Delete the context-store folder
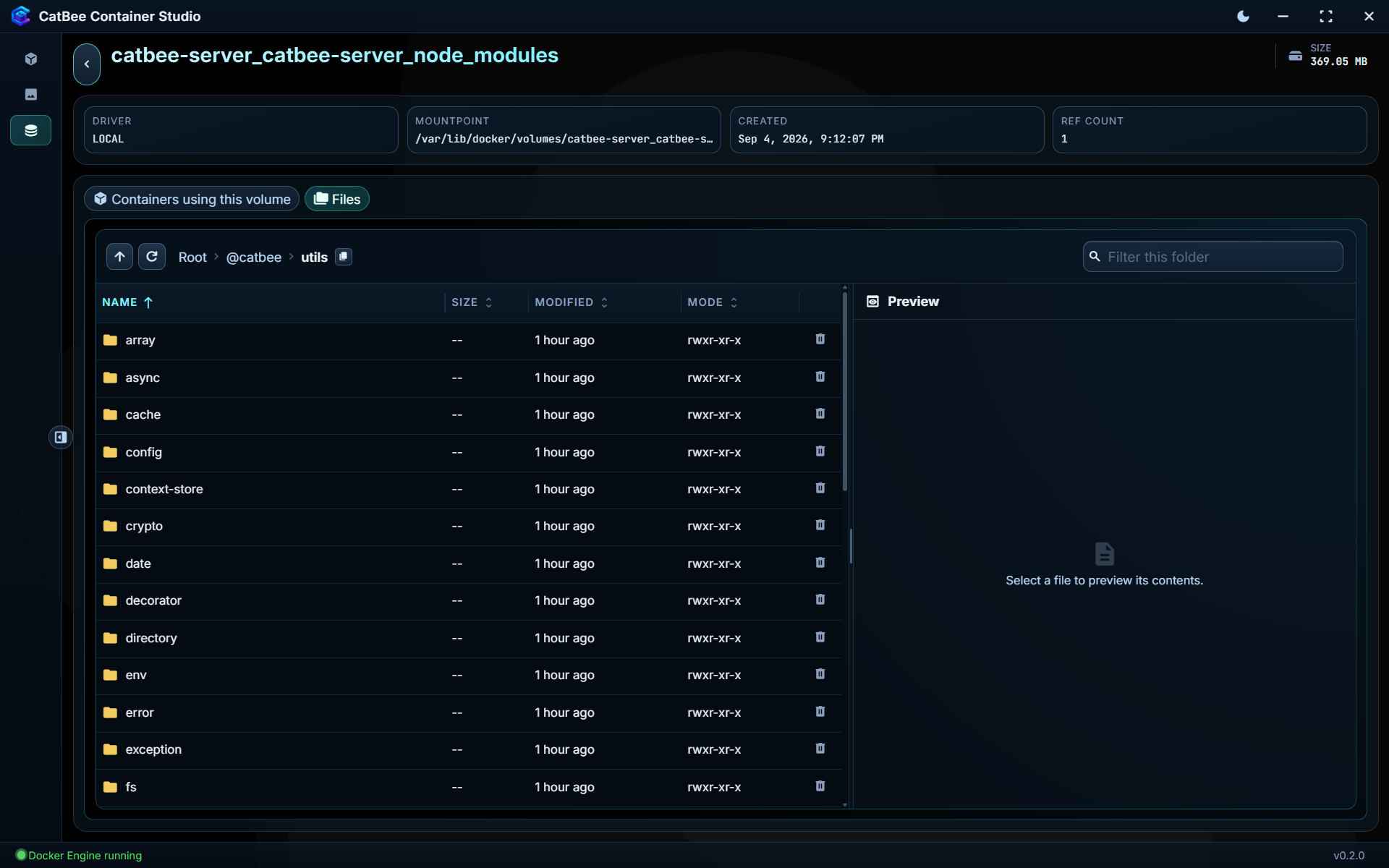The width and height of the screenshot is (1389, 868). 820,488
